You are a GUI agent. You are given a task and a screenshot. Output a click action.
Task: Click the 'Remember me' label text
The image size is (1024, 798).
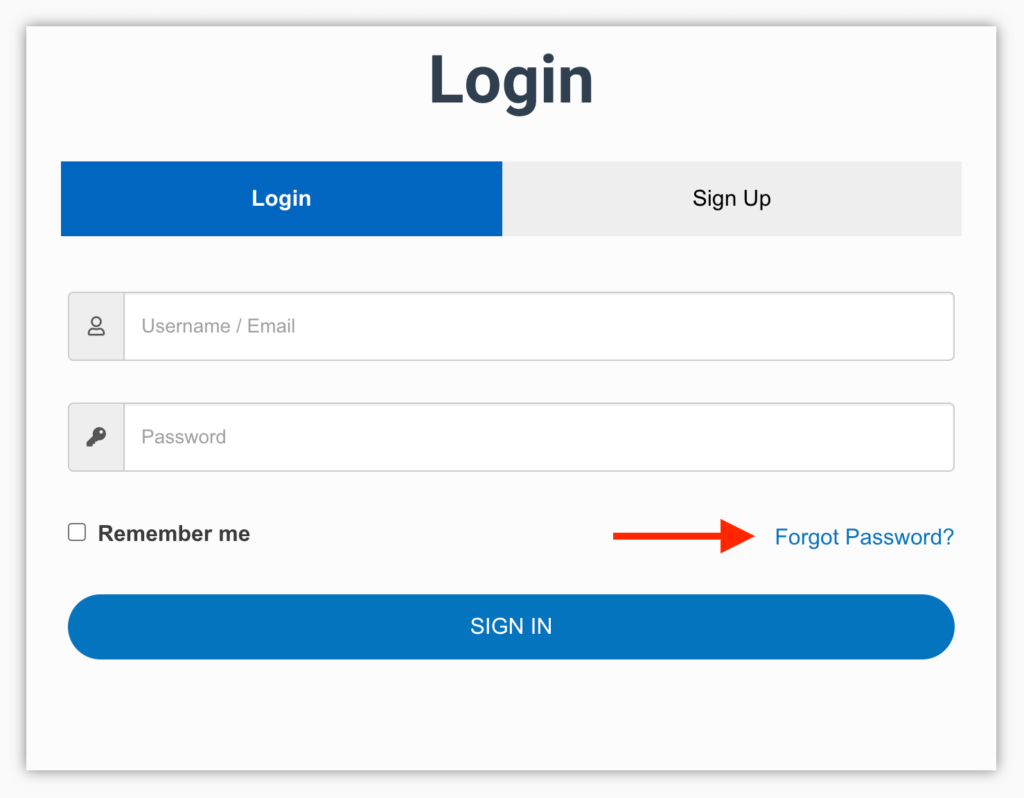tap(174, 534)
